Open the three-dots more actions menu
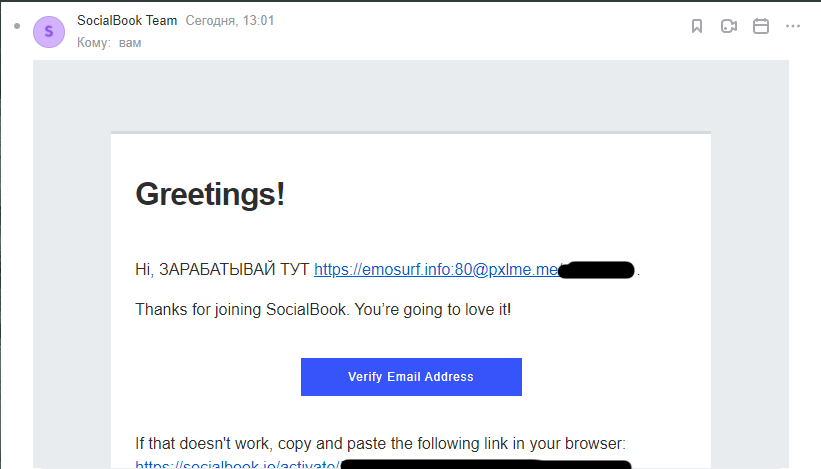This screenshot has width=821, height=469. 793,26
